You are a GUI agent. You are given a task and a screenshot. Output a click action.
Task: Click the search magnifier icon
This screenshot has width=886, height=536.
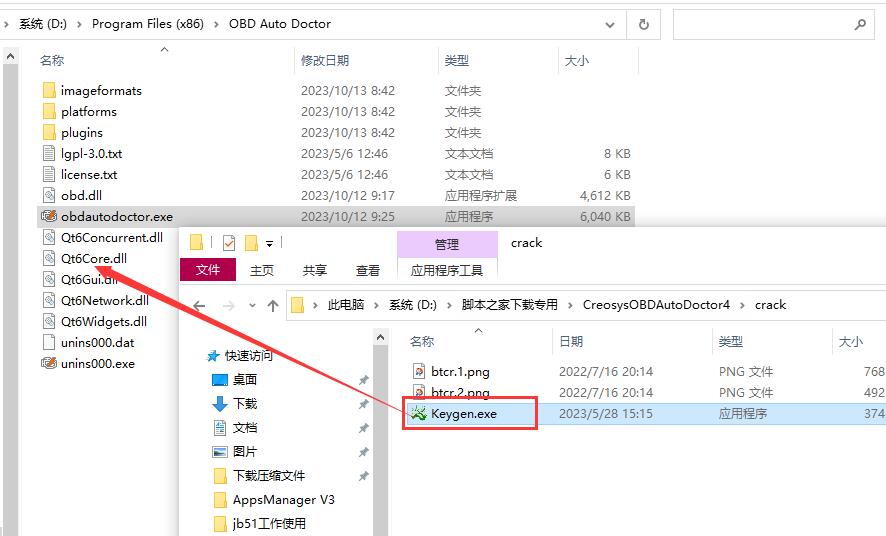pos(860,24)
